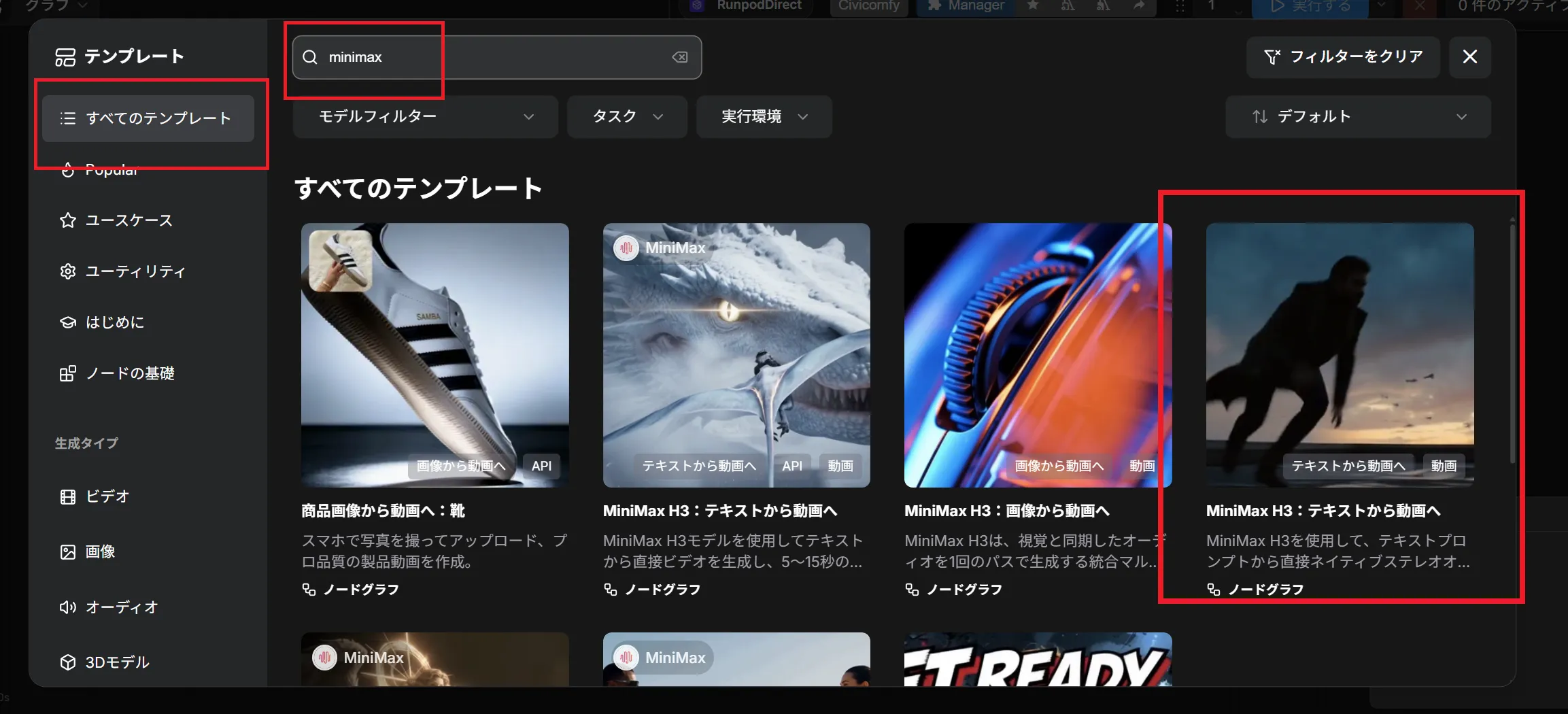The width and height of the screenshot is (1568, 714).
Task: Open the ノードの基礎 sidebar category
Action: [148, 373]
